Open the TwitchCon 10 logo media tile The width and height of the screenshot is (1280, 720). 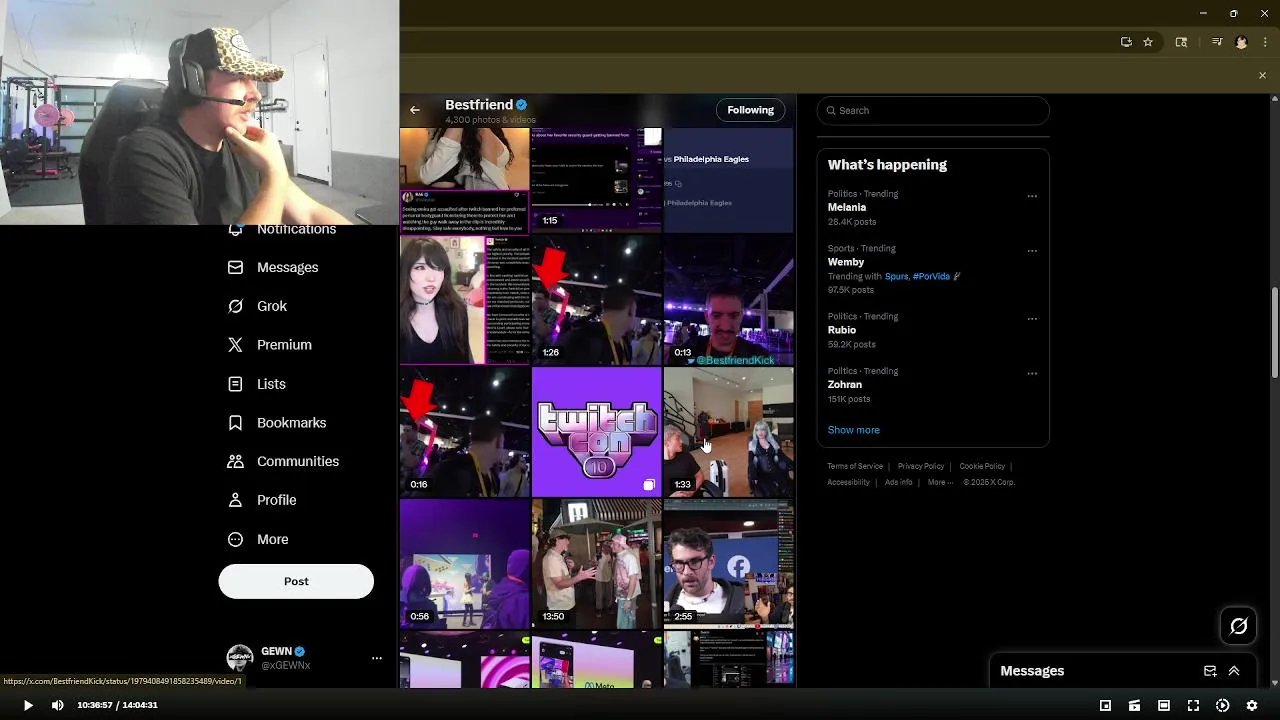coord(596,432)
